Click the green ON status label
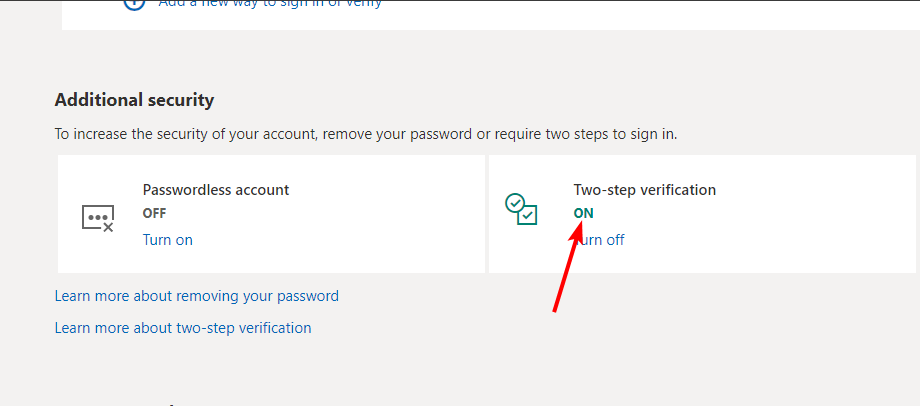 click(x=583, y=214)
